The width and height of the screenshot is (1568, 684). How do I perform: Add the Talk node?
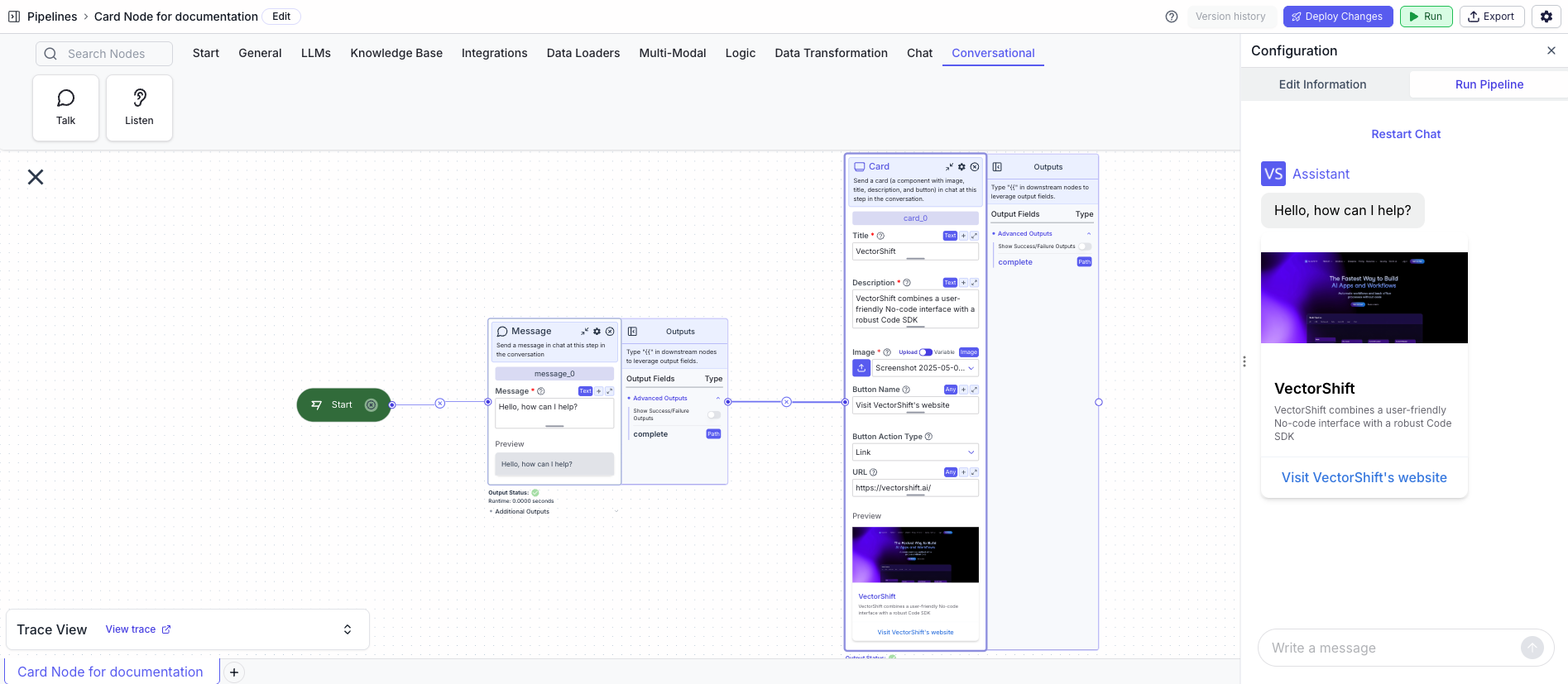(65, 108)
